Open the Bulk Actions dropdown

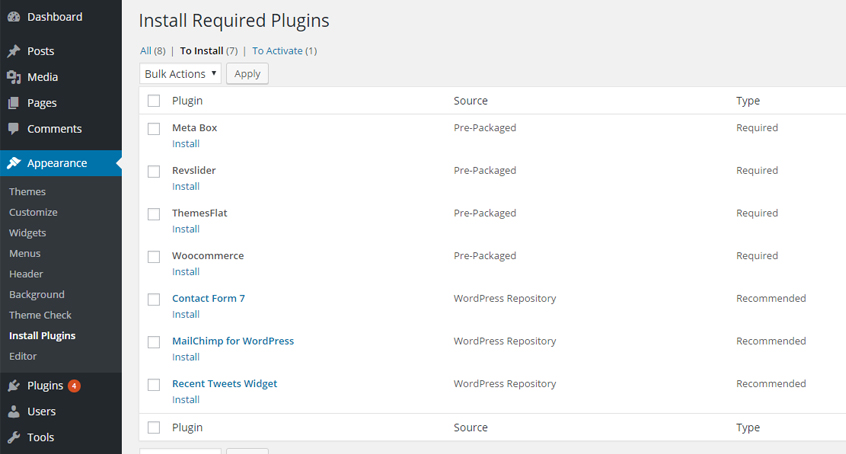click(x=180, y=74)
